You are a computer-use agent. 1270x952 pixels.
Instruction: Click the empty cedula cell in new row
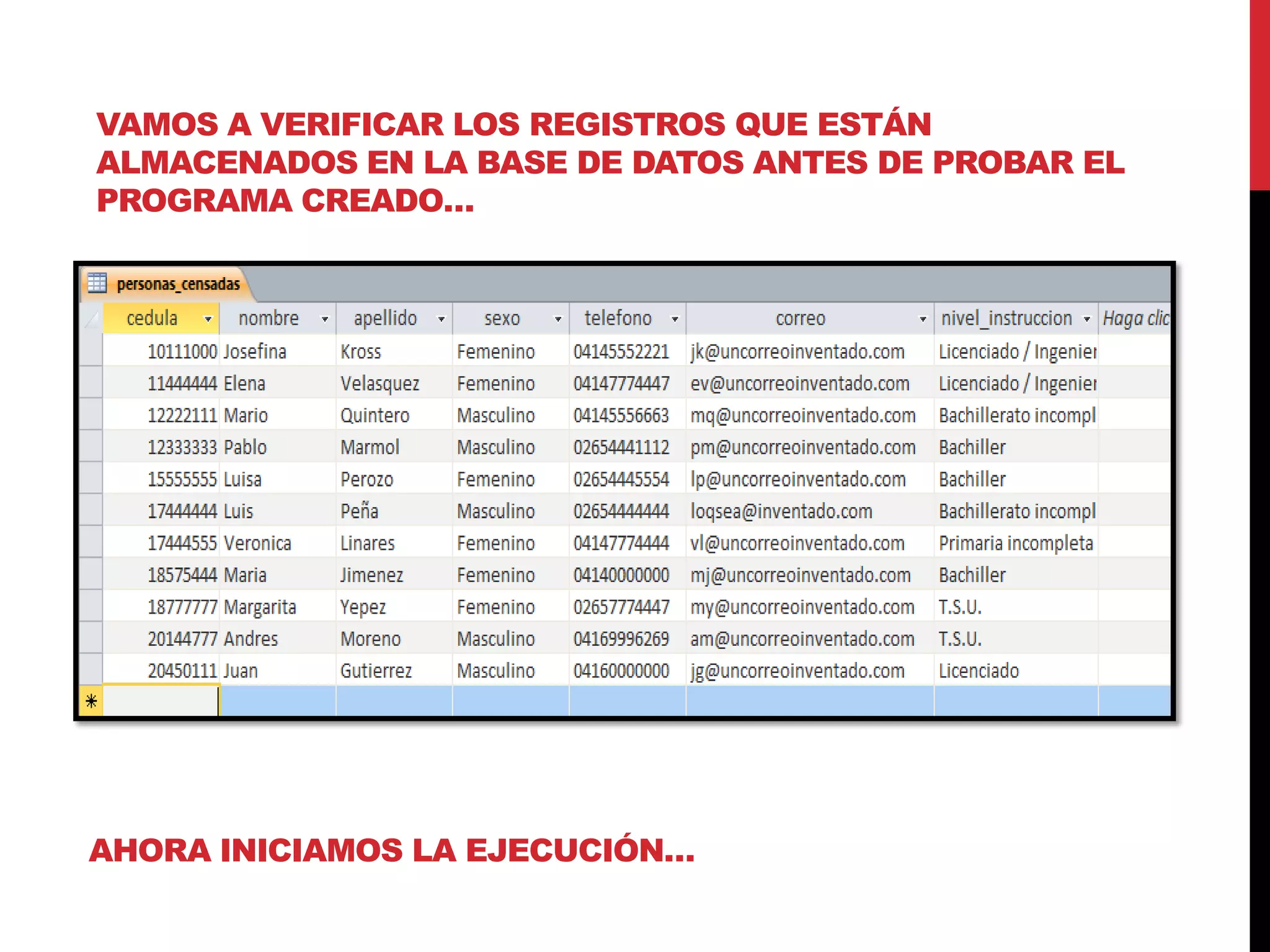[x=161, y=701]
